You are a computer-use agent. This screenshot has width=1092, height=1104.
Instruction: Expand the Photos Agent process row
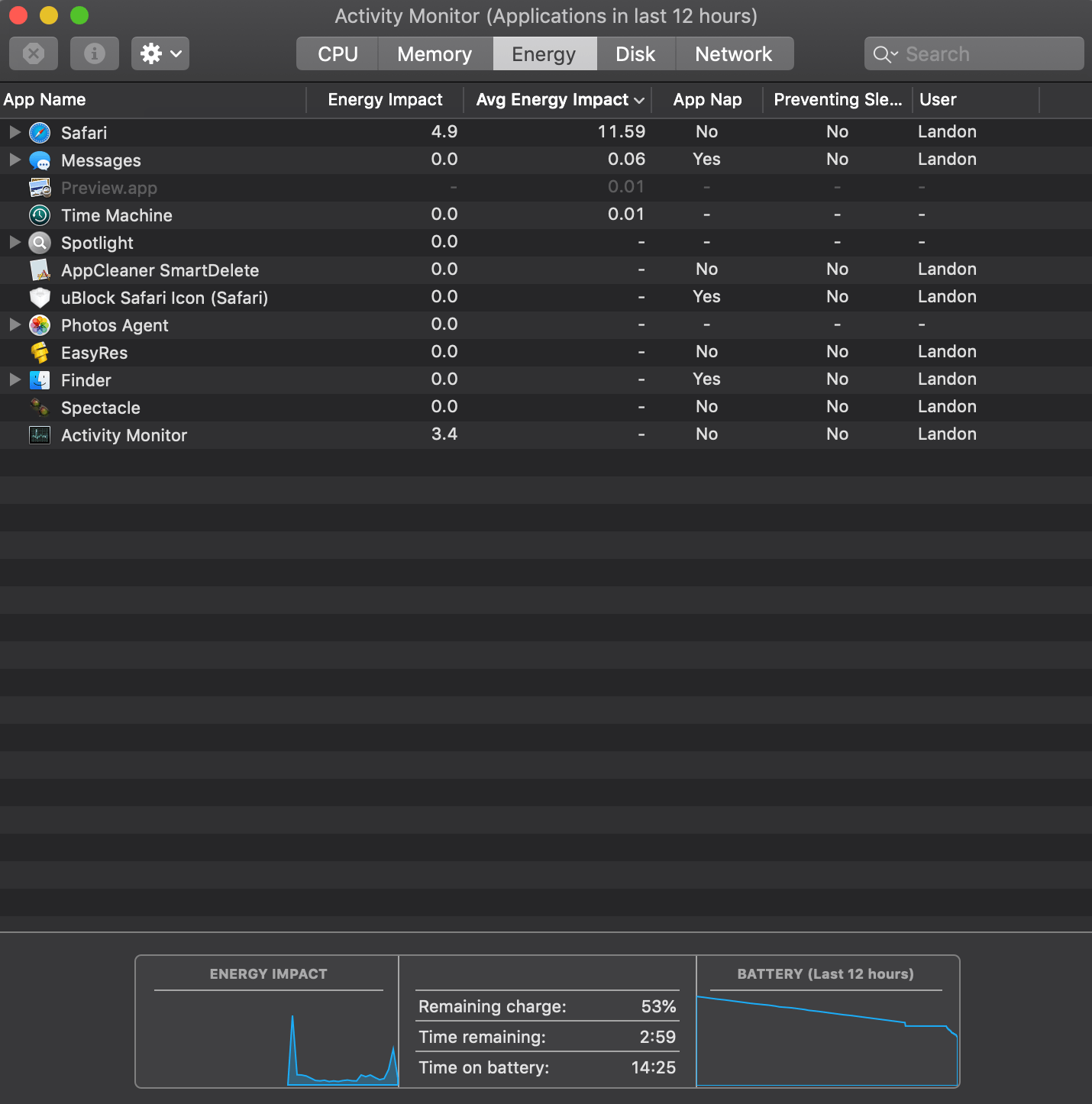15,324
